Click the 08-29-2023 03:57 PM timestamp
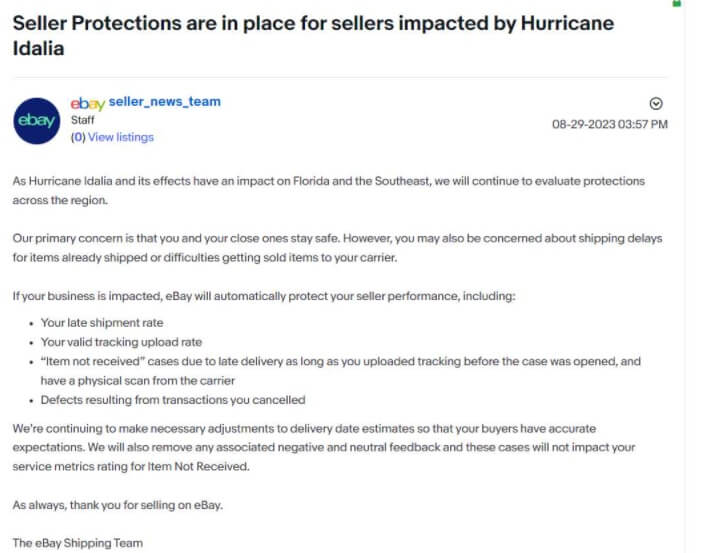This screenshot has height=553, width=701. pyautogui.click(x=610, y=124)
